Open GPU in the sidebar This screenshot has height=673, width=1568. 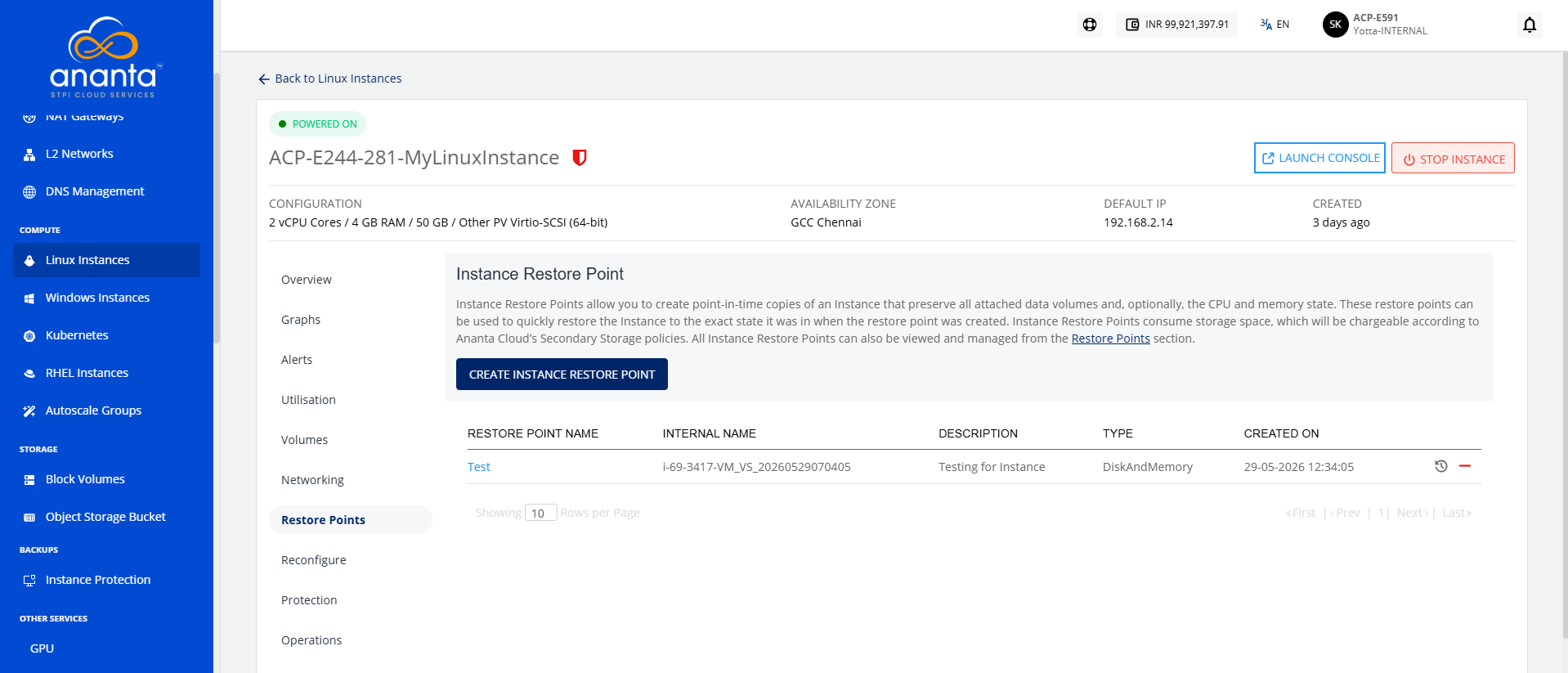pyautogui.click(x=42, y=648)
